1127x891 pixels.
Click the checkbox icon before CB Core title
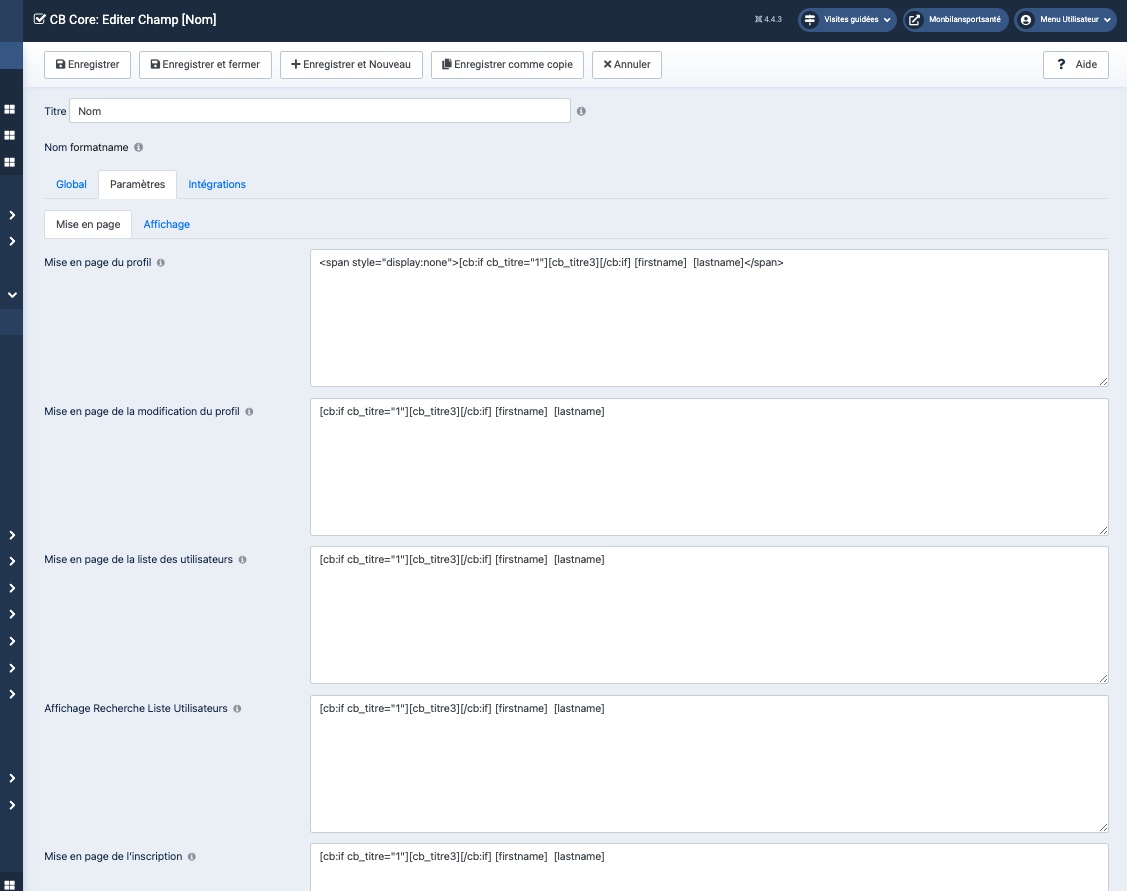coord(40,19)
